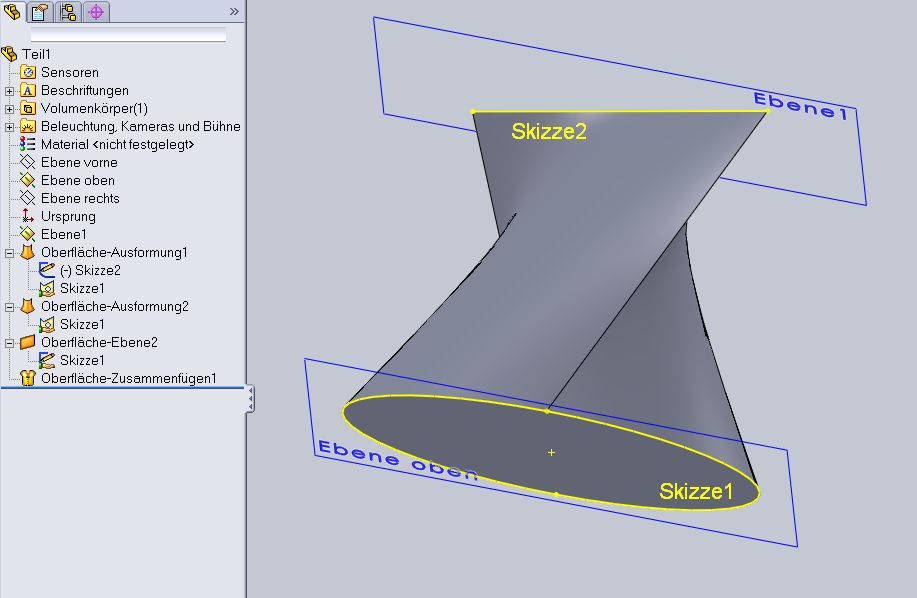Select the (-) Skizze2 sketch item
Viewport: 917px width, 598px height.
90,271
